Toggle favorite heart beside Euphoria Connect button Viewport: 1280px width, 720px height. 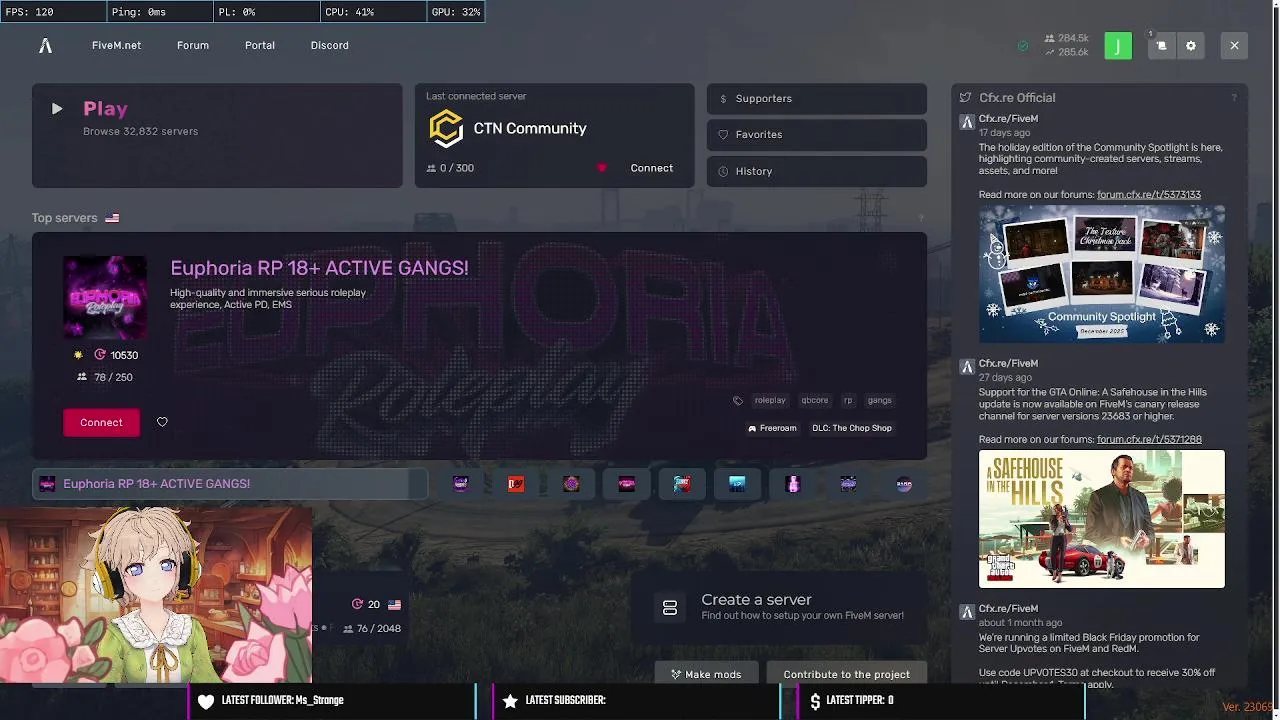(x=162, y=422)
